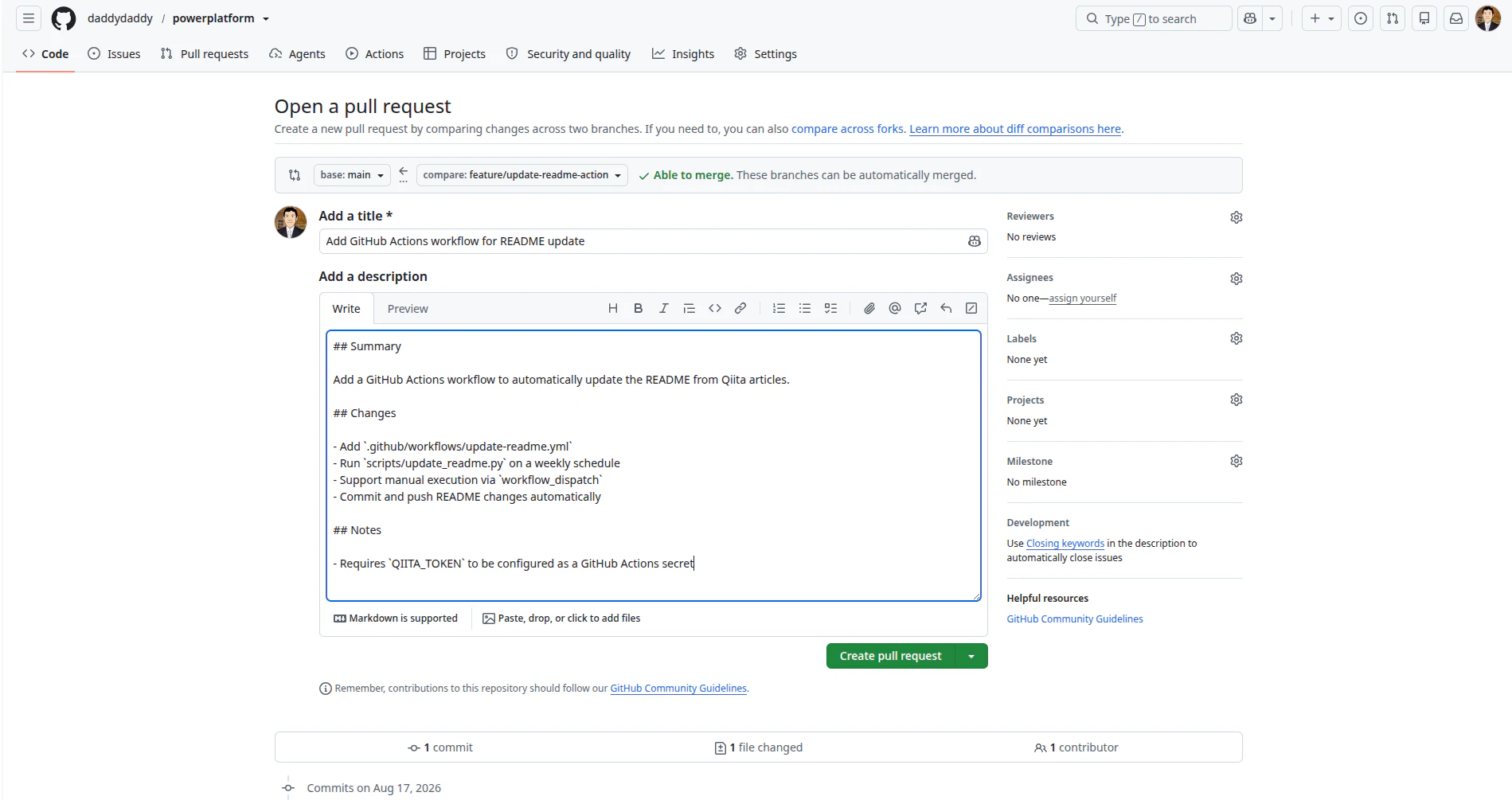Select the Write tab

(x=346, y=309)
